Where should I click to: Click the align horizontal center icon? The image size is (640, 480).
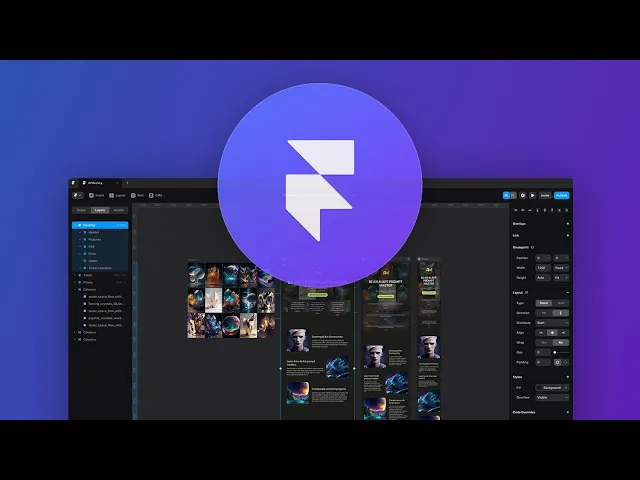[523, 210]
